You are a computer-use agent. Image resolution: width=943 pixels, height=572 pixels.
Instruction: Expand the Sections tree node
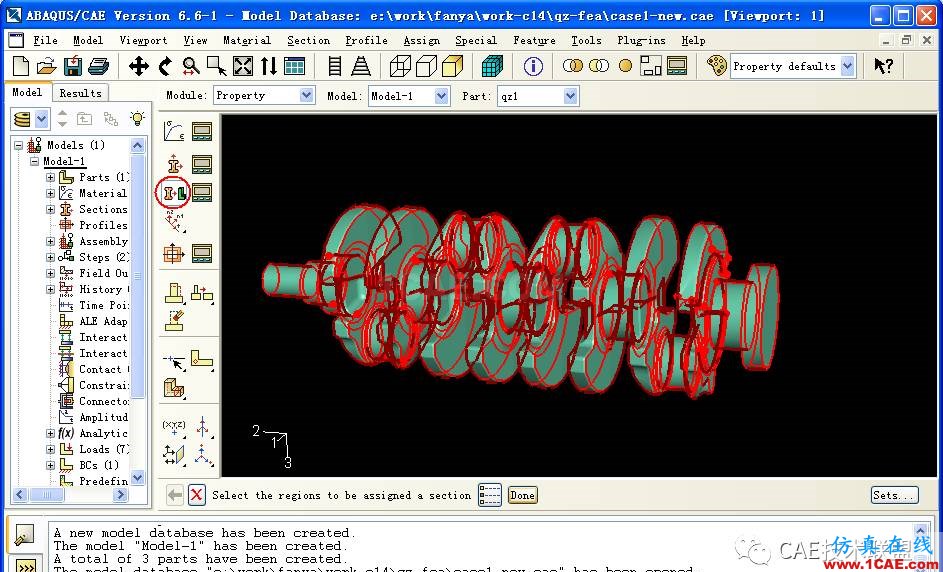(x=51, y=209)
